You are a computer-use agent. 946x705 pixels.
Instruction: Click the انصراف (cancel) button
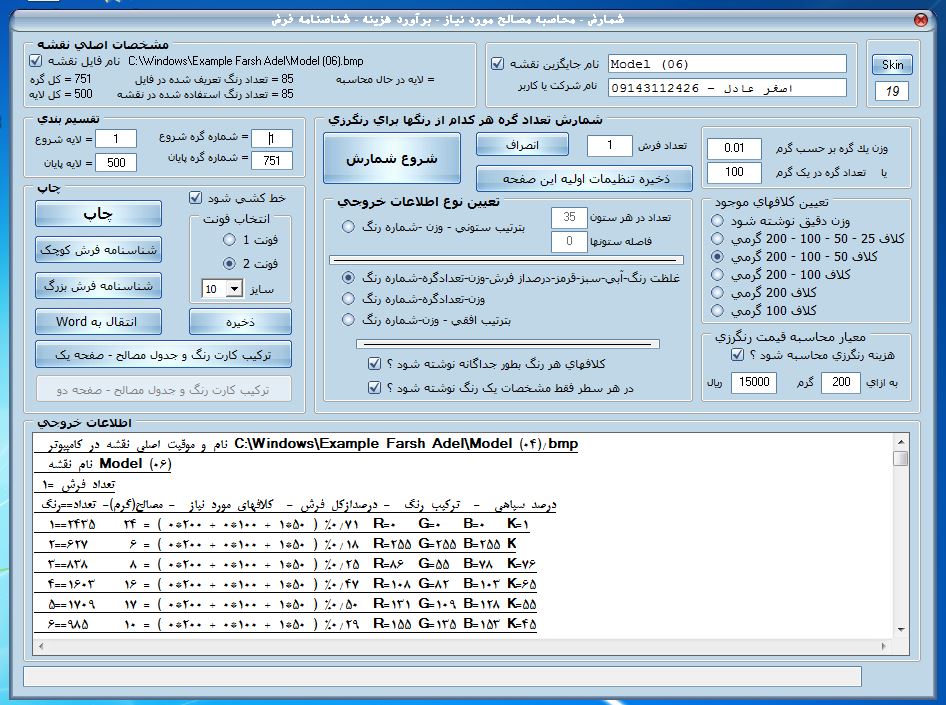[521, 145]
